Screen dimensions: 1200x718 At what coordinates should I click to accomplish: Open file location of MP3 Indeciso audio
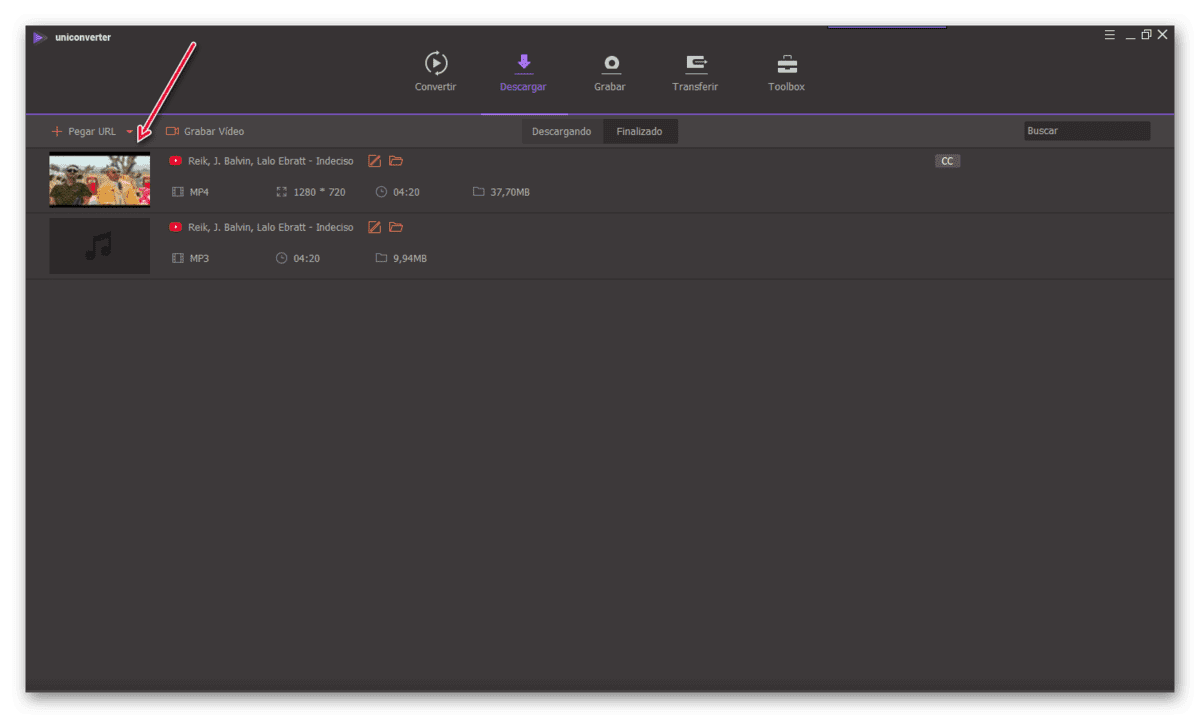396,227
